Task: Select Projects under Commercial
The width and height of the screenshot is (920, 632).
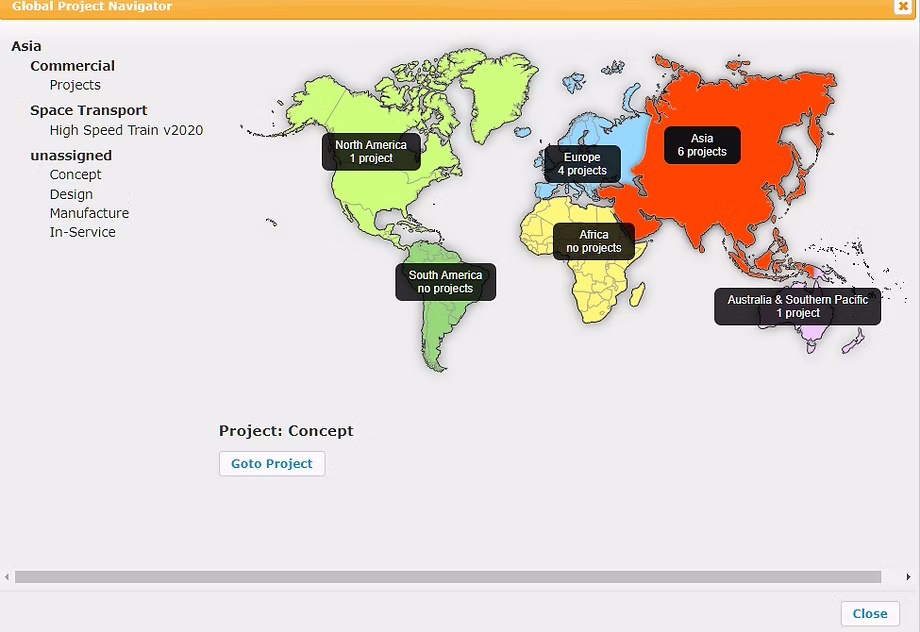Action: click(x=75, y=85)
